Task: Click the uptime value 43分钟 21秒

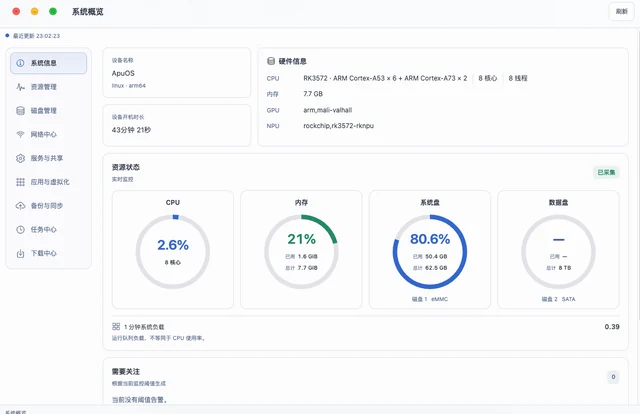Action: point(131,130)
